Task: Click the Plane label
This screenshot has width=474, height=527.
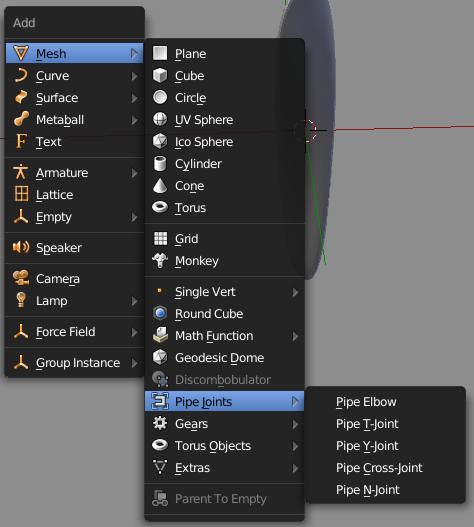Action: (190, 54)
